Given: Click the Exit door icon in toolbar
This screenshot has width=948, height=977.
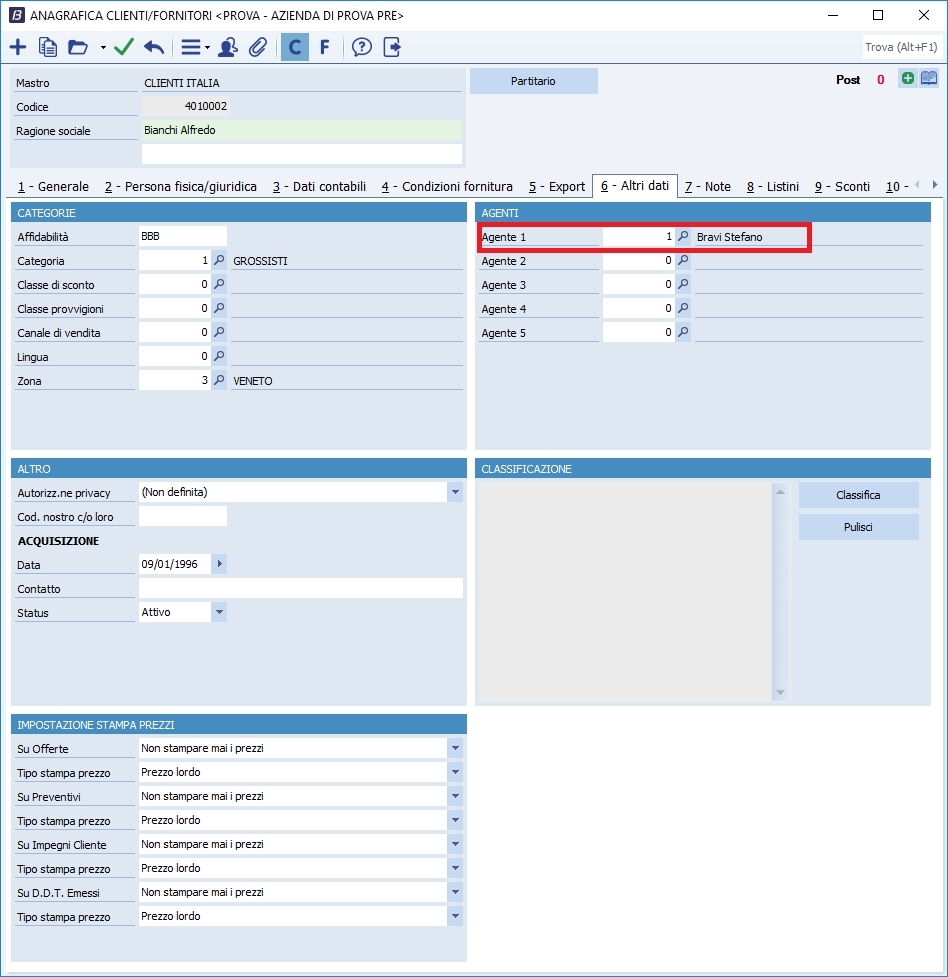Looking at the screenshot, I should 392,47.
